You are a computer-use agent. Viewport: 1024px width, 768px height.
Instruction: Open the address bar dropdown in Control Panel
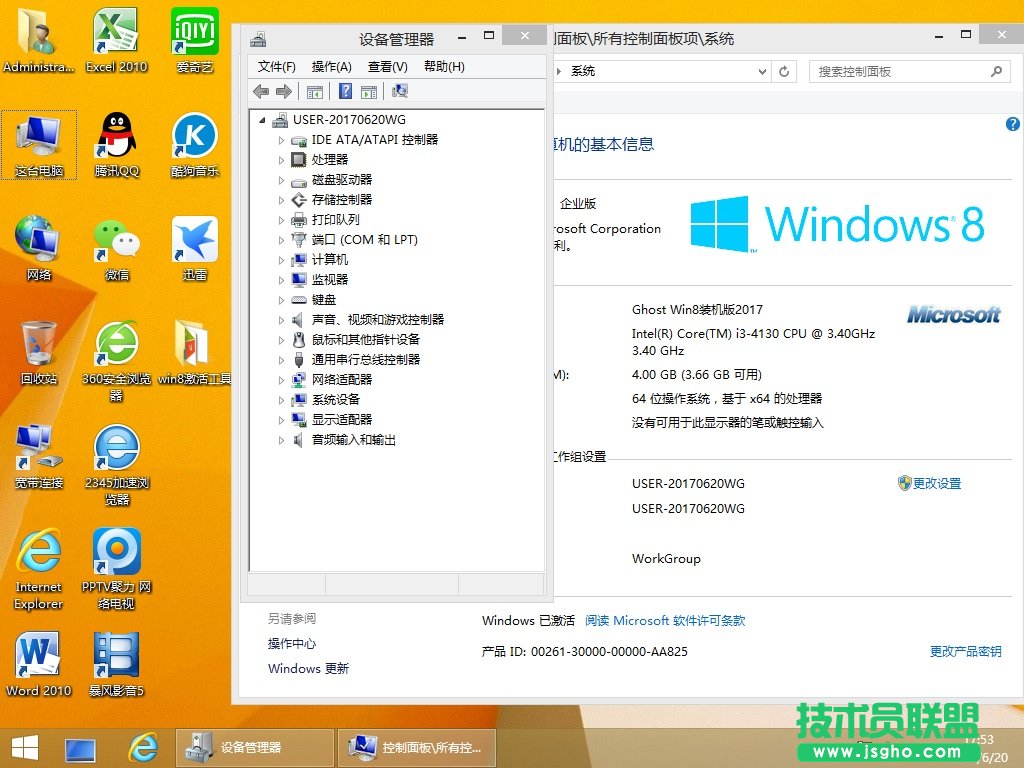point(762,72)
